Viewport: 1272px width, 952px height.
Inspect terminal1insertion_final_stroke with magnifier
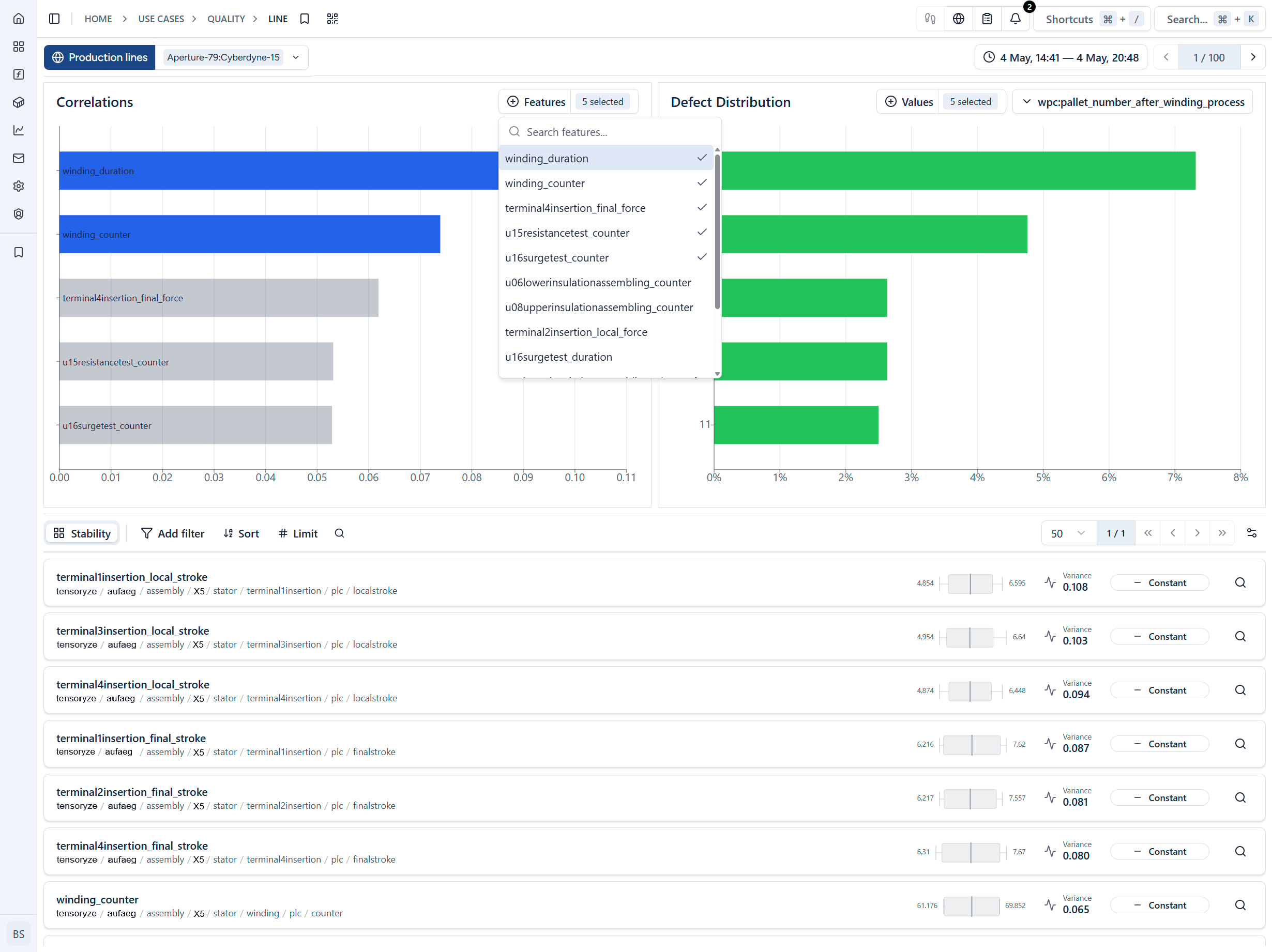pyautogui.click(x=1240, y=744)
